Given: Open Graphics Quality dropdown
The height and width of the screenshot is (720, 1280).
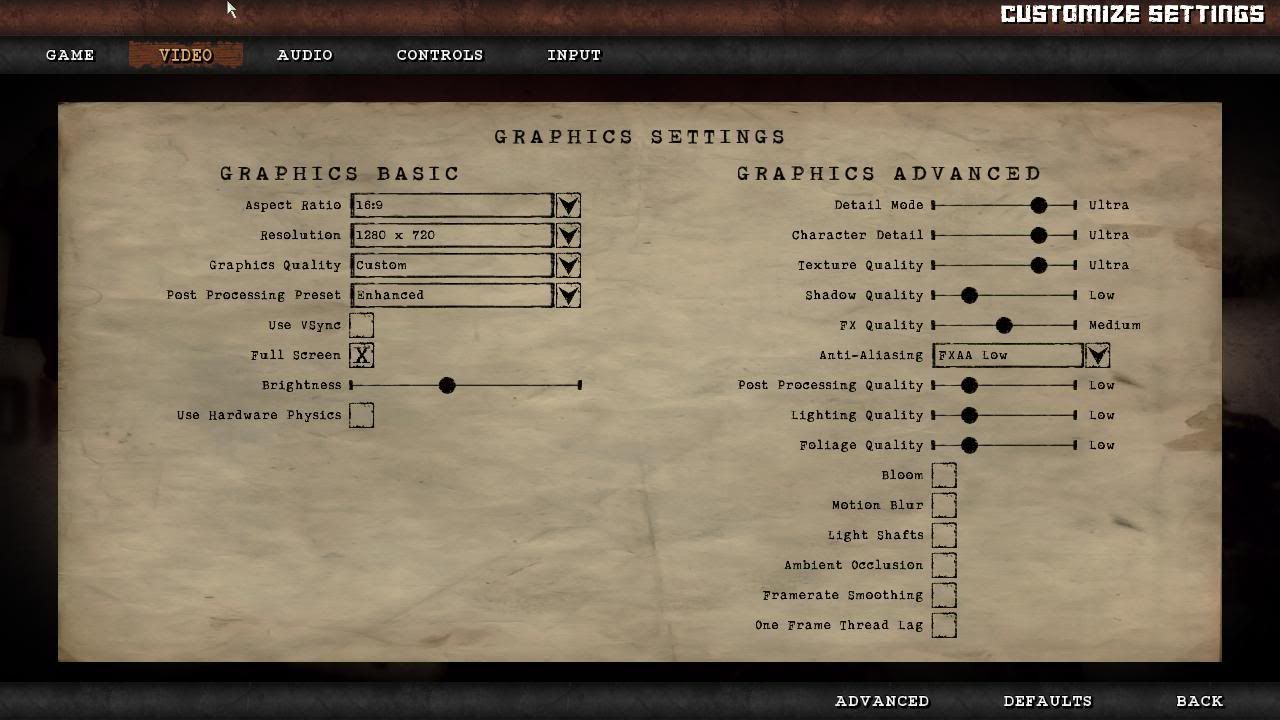Looking at the screenshot, I should click(x=567, y=265).
